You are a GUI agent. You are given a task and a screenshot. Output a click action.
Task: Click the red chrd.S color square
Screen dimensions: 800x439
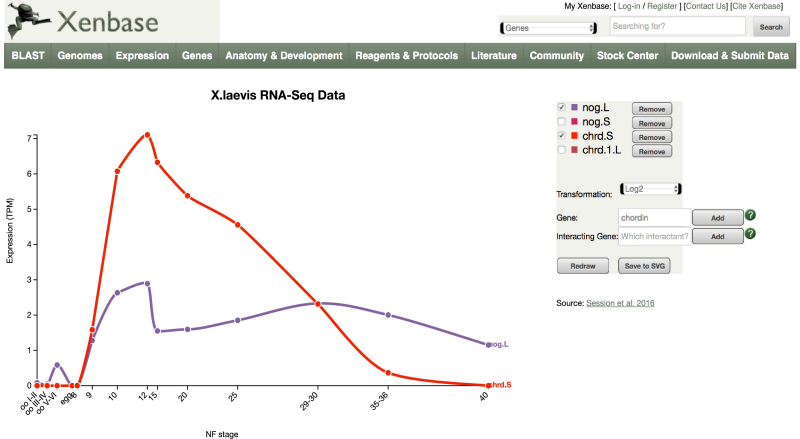click(x=573, y=135)
